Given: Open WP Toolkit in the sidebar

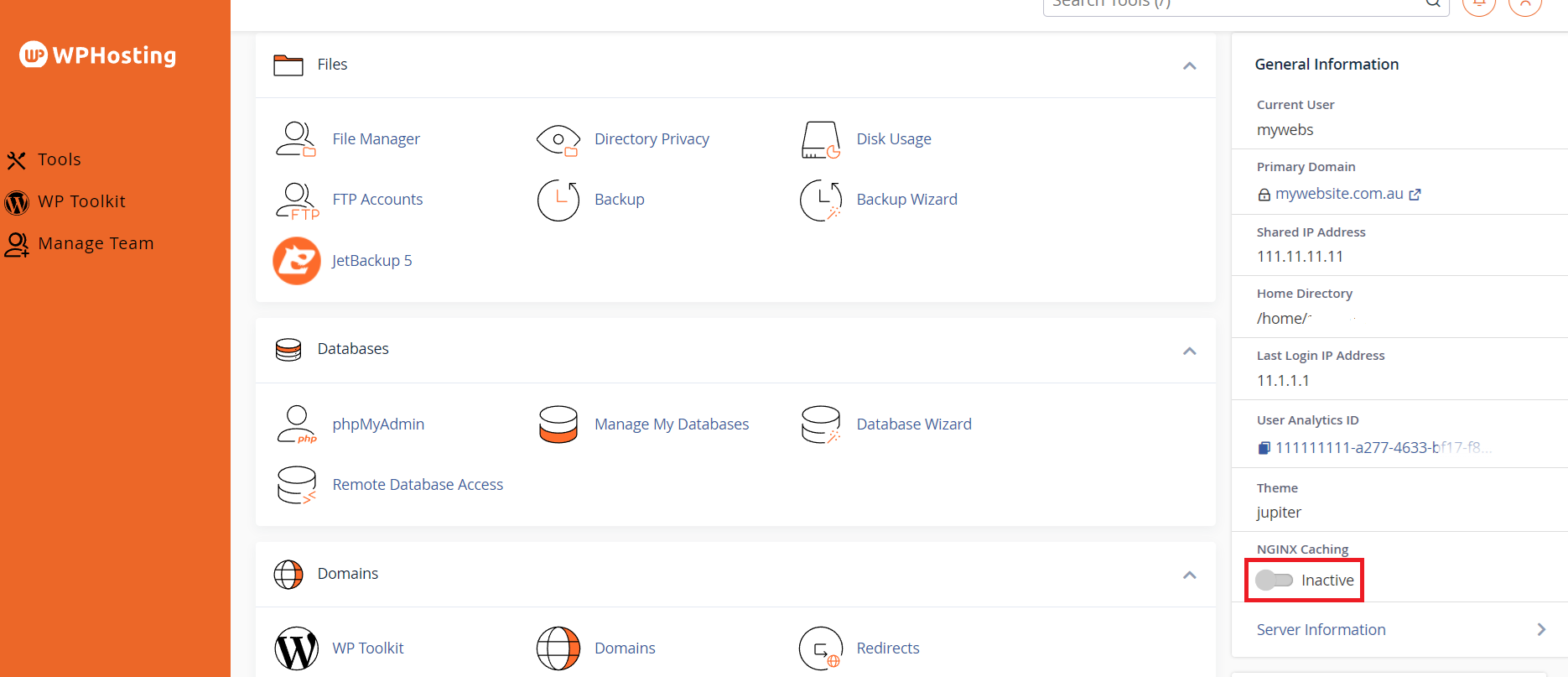Looking at the screenshot, I should pos(81,201).
